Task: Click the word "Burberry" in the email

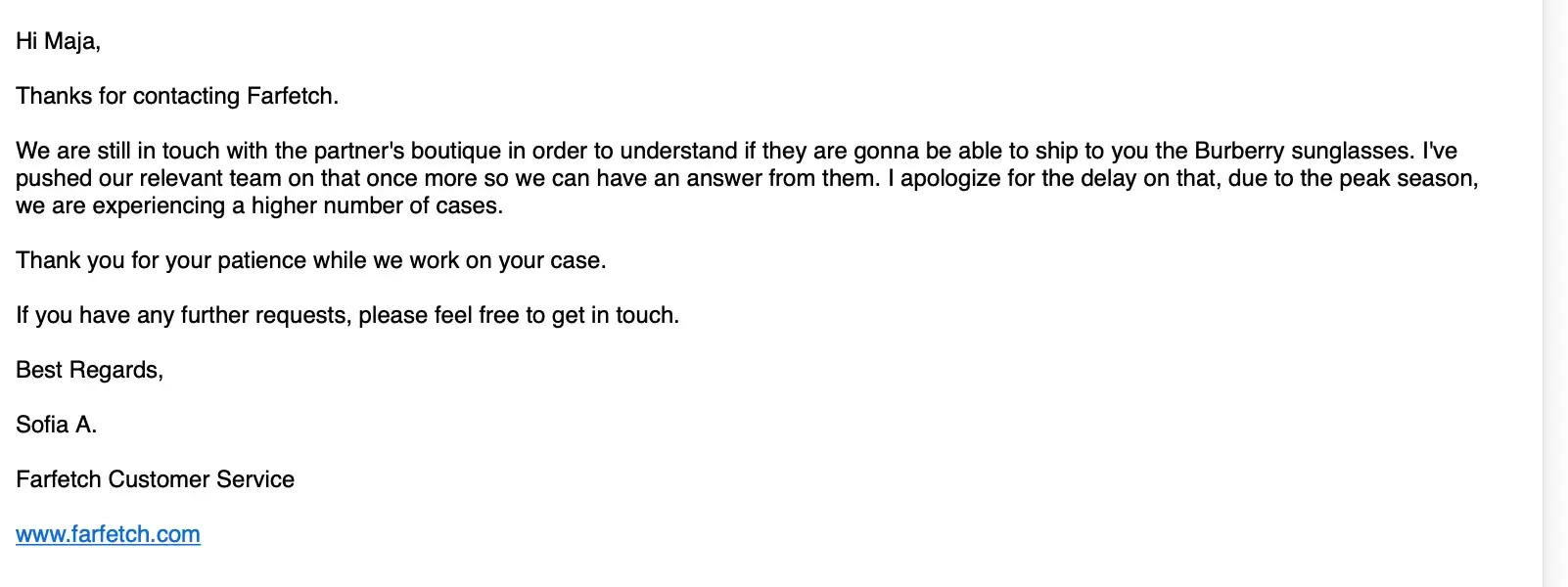Action: (x=1239, y=151)
